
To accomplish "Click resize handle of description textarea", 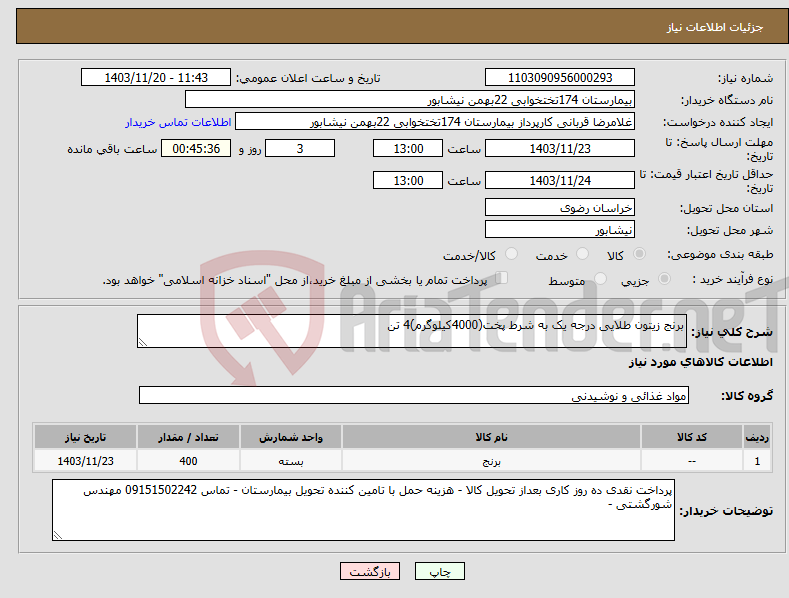I will click(x=143, y=342).
